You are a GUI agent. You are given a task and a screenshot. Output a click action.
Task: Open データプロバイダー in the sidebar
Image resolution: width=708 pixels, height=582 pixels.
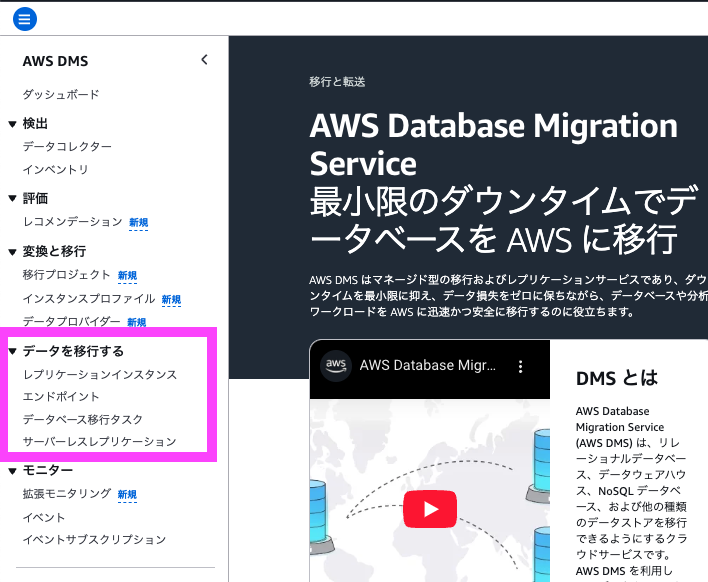72,321
